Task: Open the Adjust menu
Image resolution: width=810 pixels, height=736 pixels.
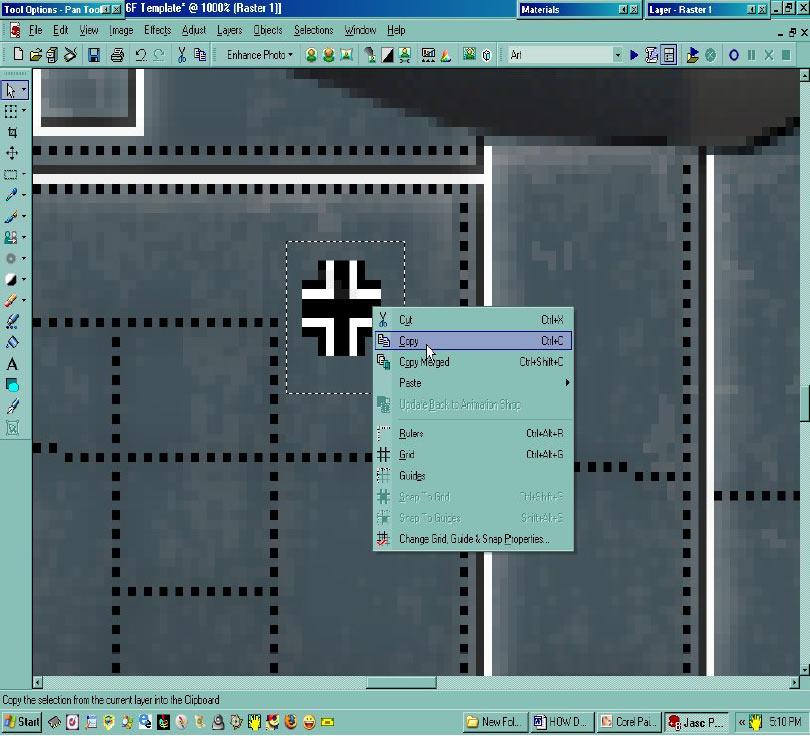Action: click(x=194, y=30)
